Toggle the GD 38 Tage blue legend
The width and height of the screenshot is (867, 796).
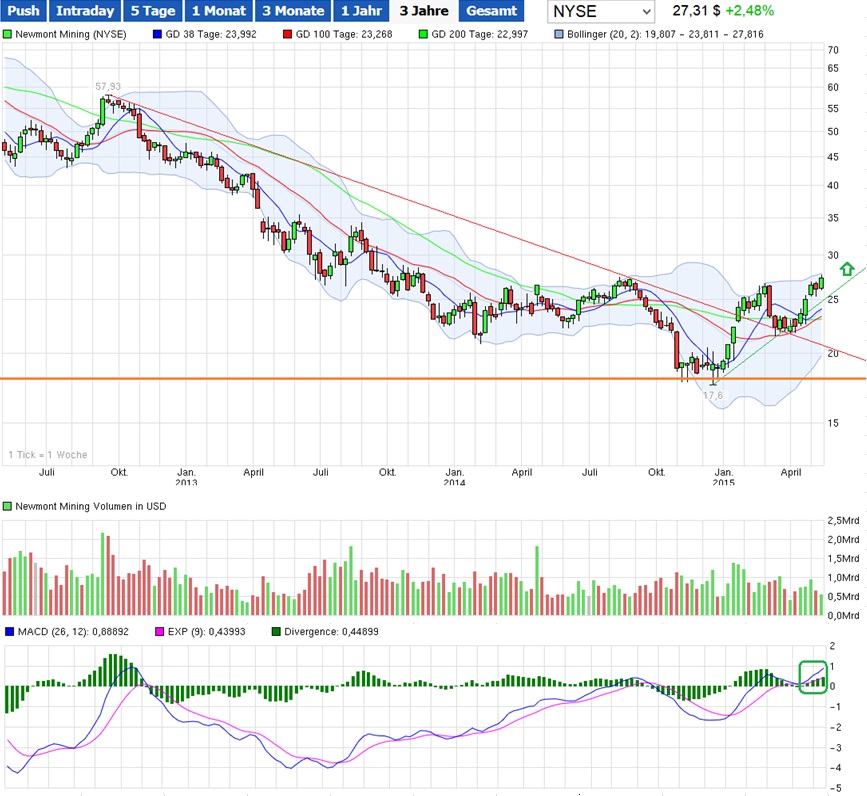click(157, 34)
